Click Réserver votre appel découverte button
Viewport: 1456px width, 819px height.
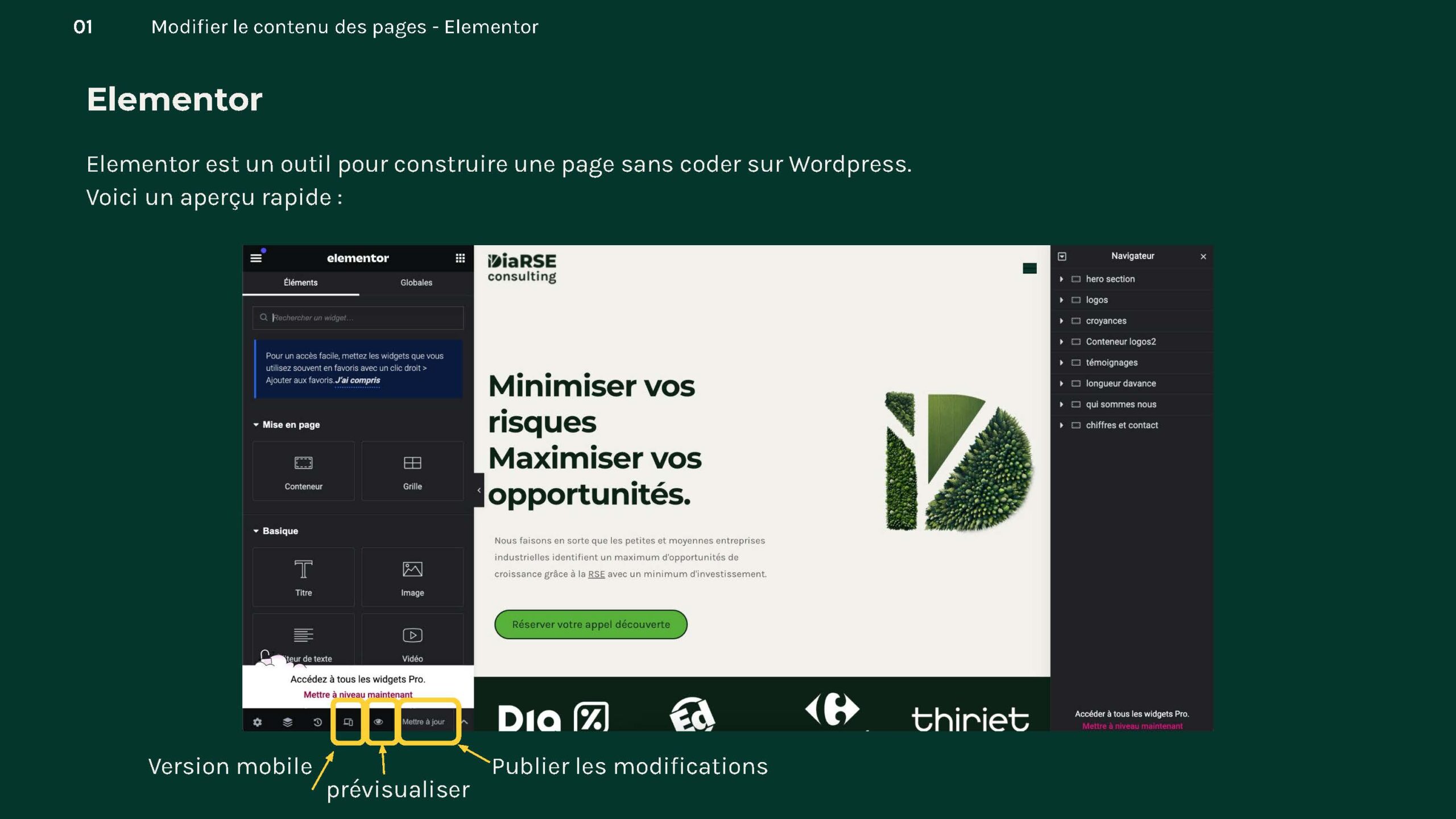coord(591,624)
